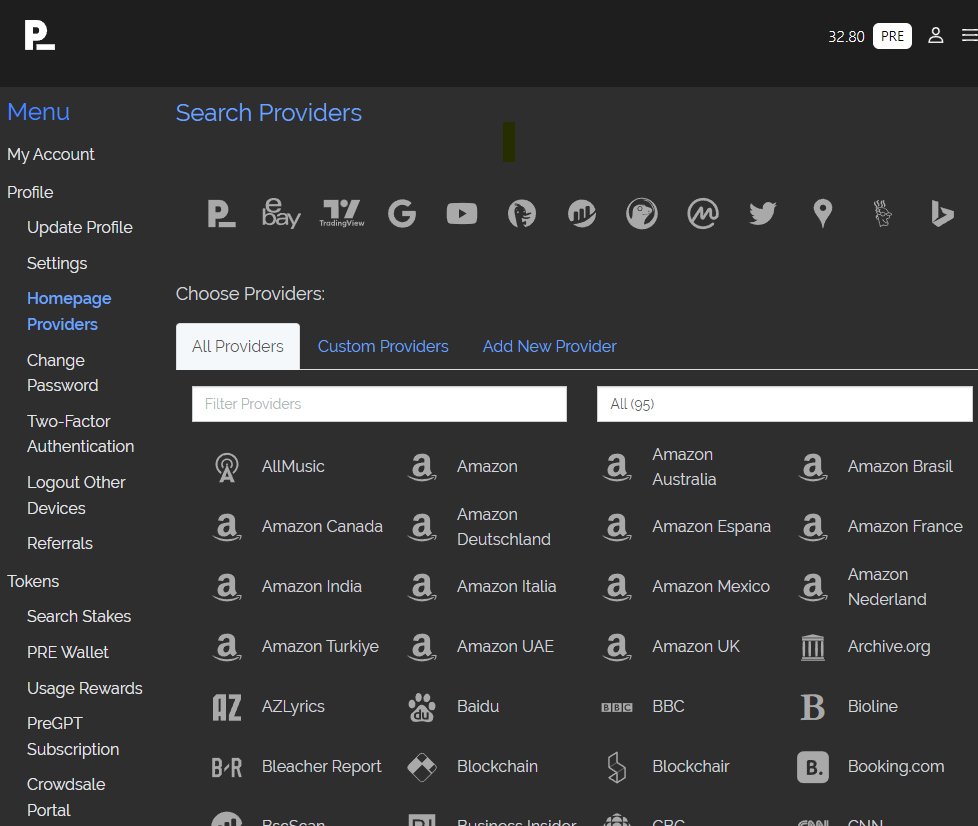Select the Amazon UAE provider label
The image size is (978, 826).
pyautogui.click(x=505, y=646)
